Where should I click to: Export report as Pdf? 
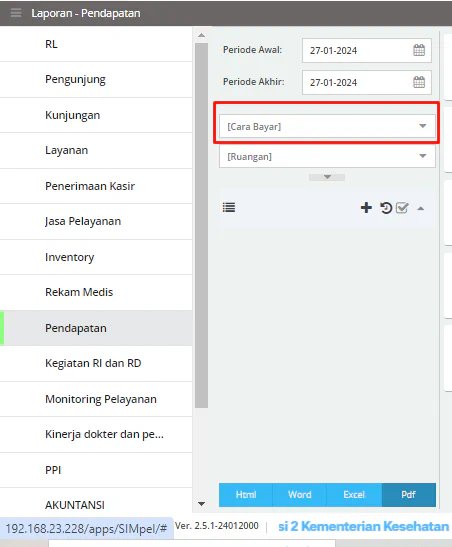coord(408,495)
